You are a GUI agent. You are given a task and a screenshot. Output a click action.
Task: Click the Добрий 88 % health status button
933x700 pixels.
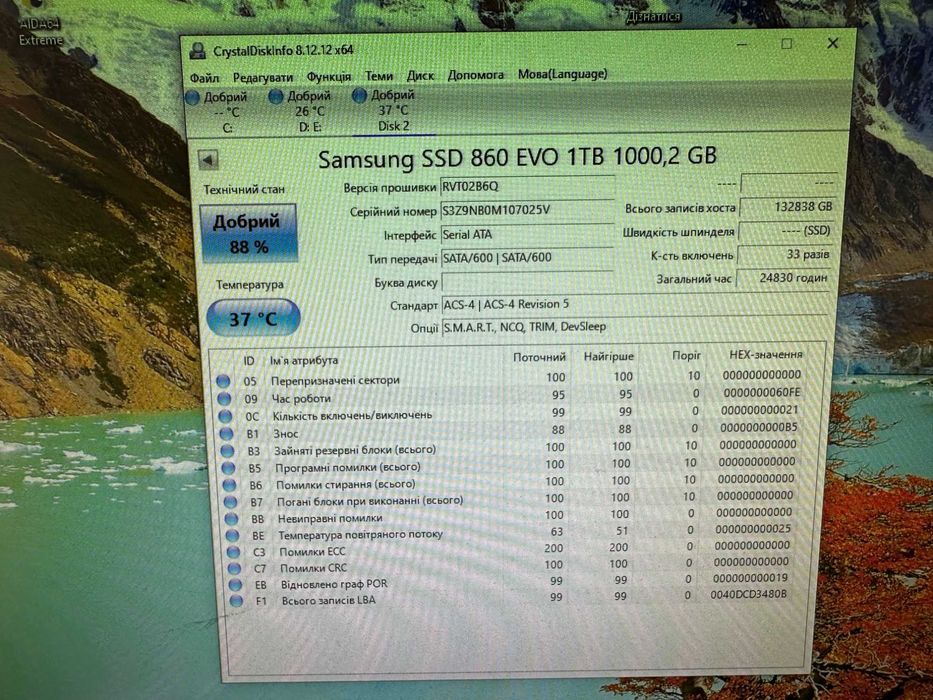click(x=248, y=233)
